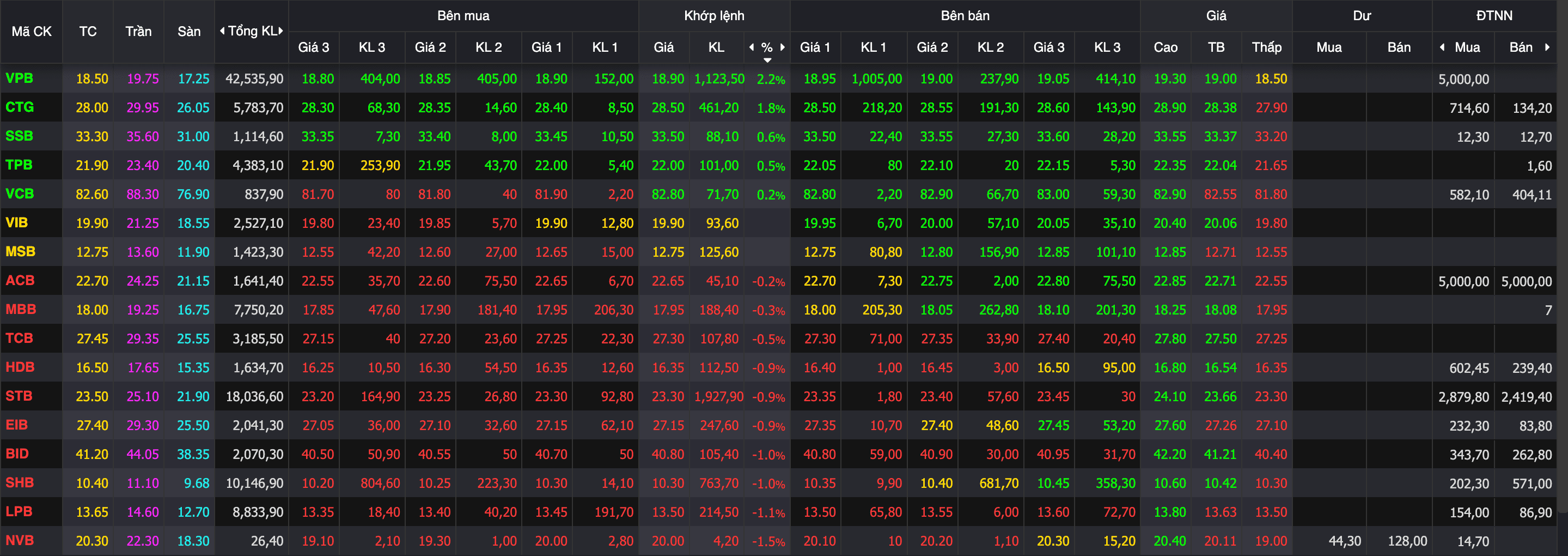The image size is (1568, 556).
Task: Click ACB reference price 22.70
Action: [x=92, y=281]
